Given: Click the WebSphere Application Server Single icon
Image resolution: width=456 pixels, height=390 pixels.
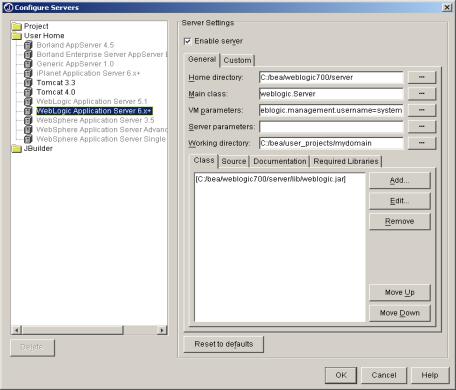Looking at the screenshot, I should click(x=28, y=139).
